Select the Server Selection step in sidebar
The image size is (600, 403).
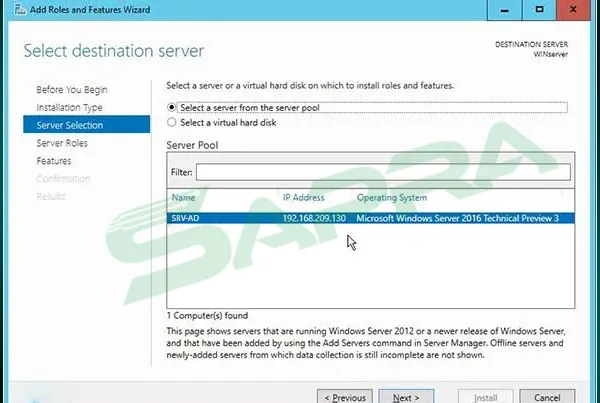[x=69, y=125]
